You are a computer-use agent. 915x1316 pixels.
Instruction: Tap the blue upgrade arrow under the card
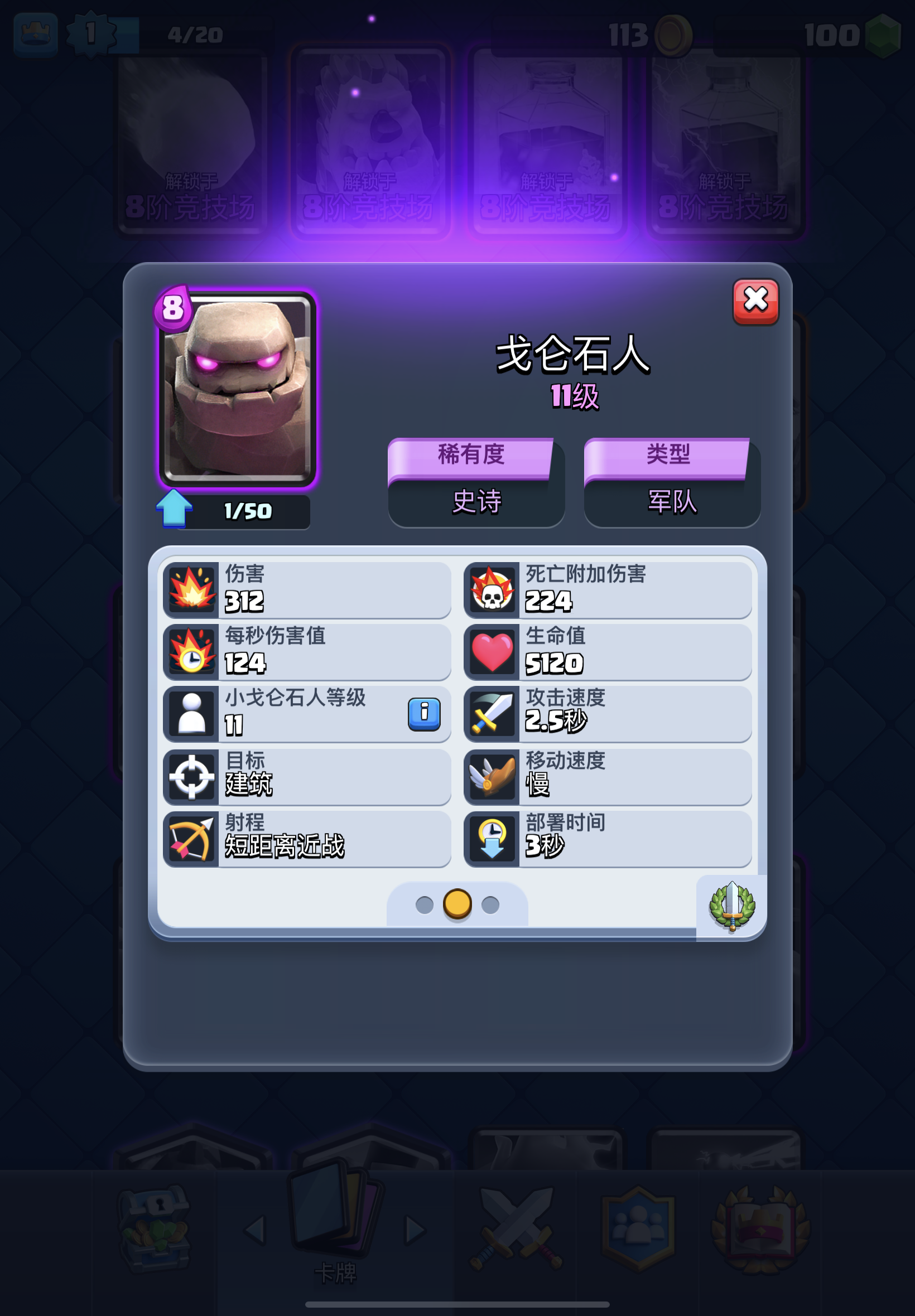[x=174, y=507]
